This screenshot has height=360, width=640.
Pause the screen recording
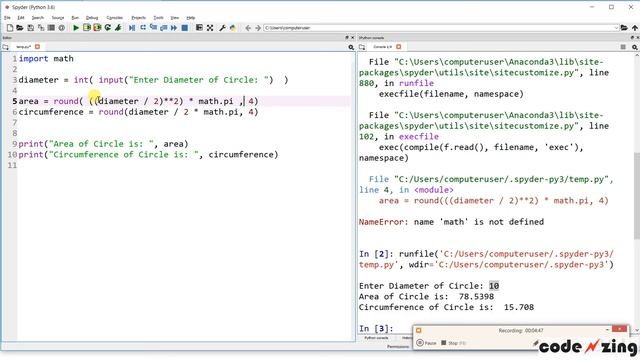[426, 343]
